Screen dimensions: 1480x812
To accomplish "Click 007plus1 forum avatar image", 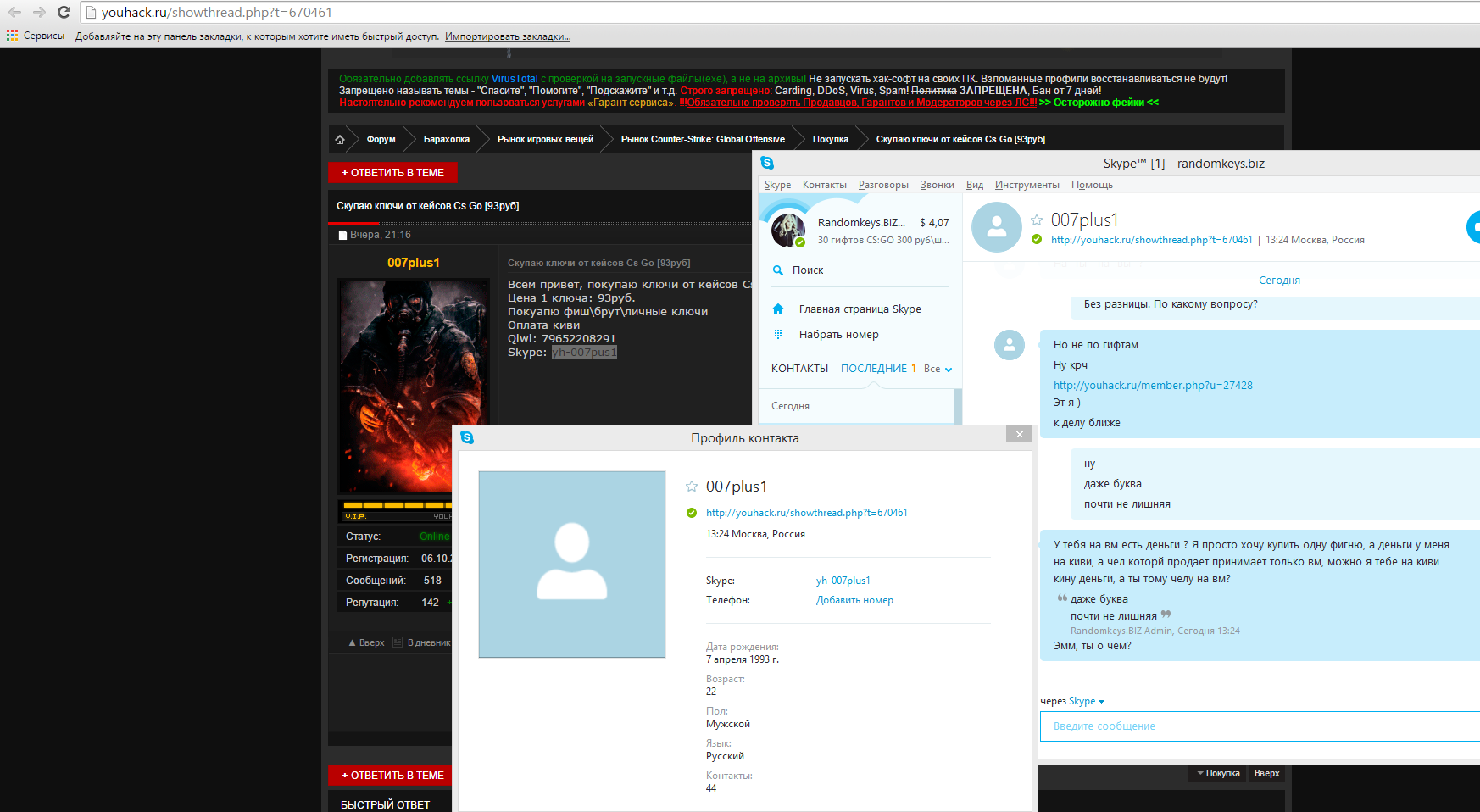I will (414, 387).
